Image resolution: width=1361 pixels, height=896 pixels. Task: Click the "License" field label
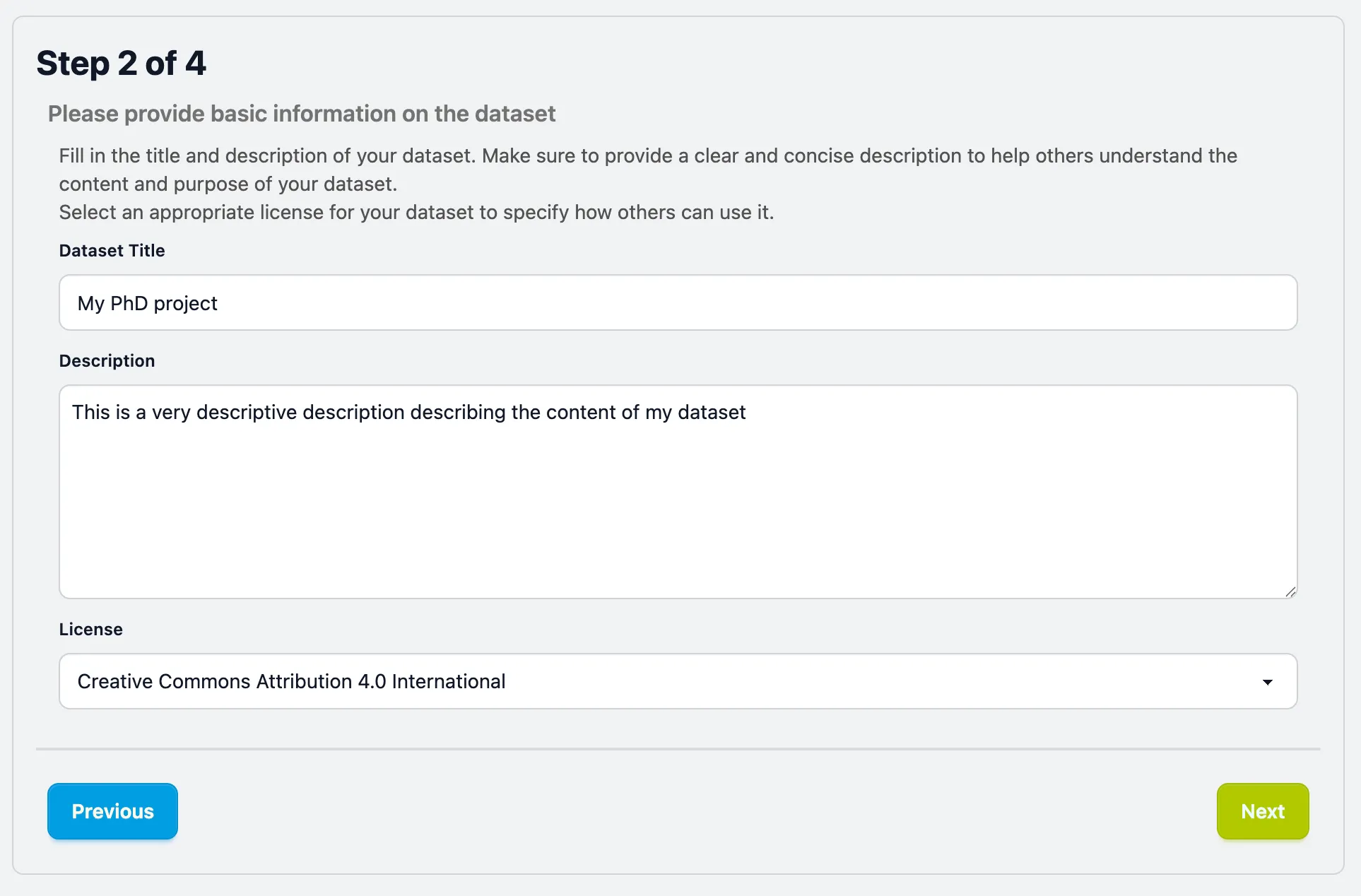[90, 630]
